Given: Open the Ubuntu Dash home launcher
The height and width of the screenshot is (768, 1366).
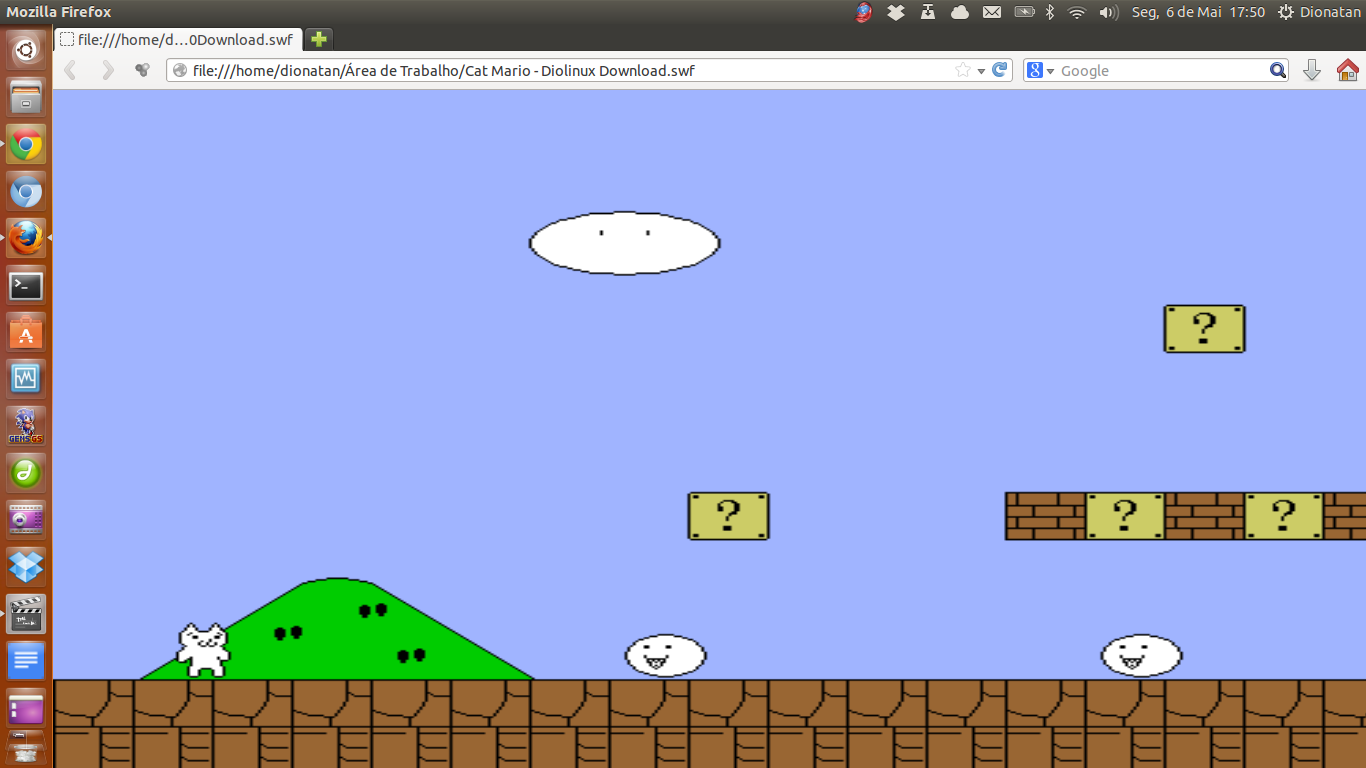Looking at the screenshot, I should coord(26,49).
